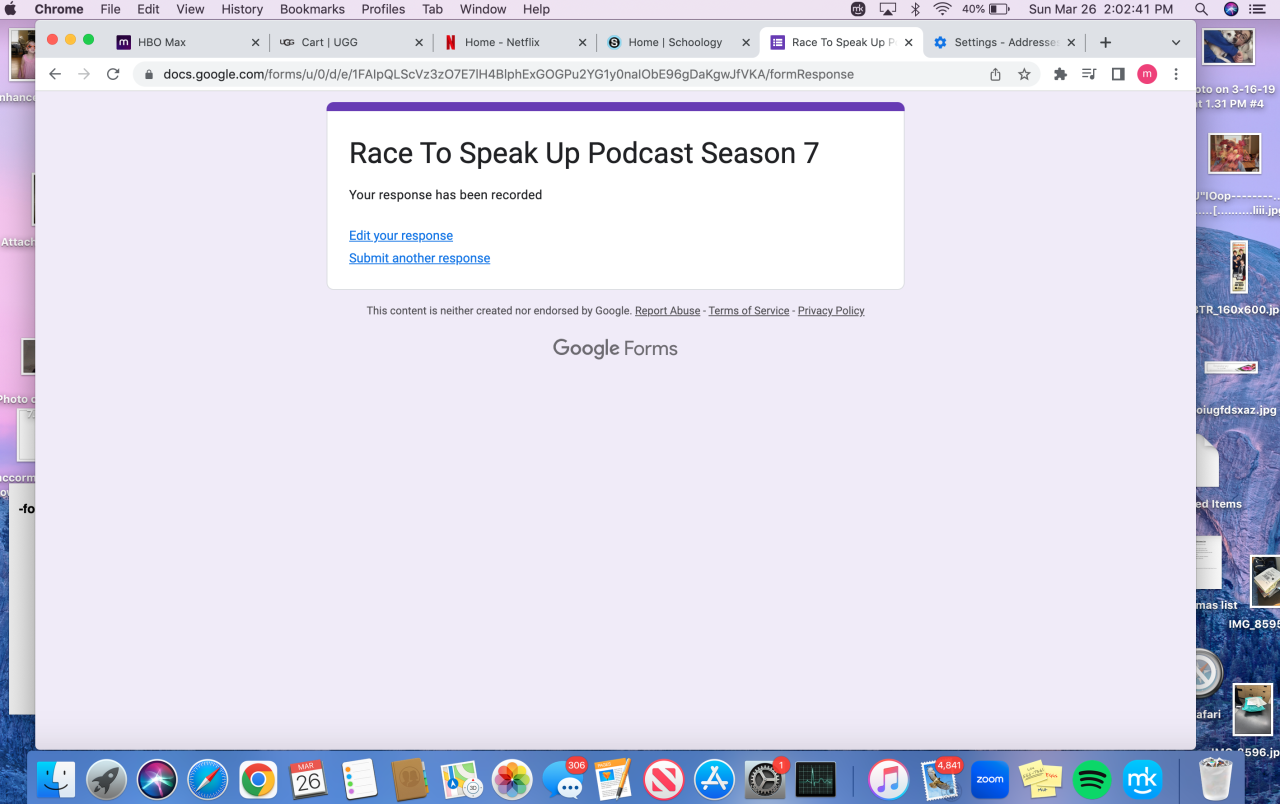Open the Privacy Policy link

coord(831,311)
